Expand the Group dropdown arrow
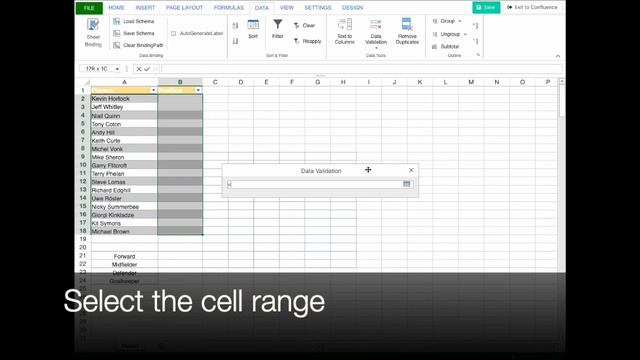Screen dimensions: 640x360 460,21
